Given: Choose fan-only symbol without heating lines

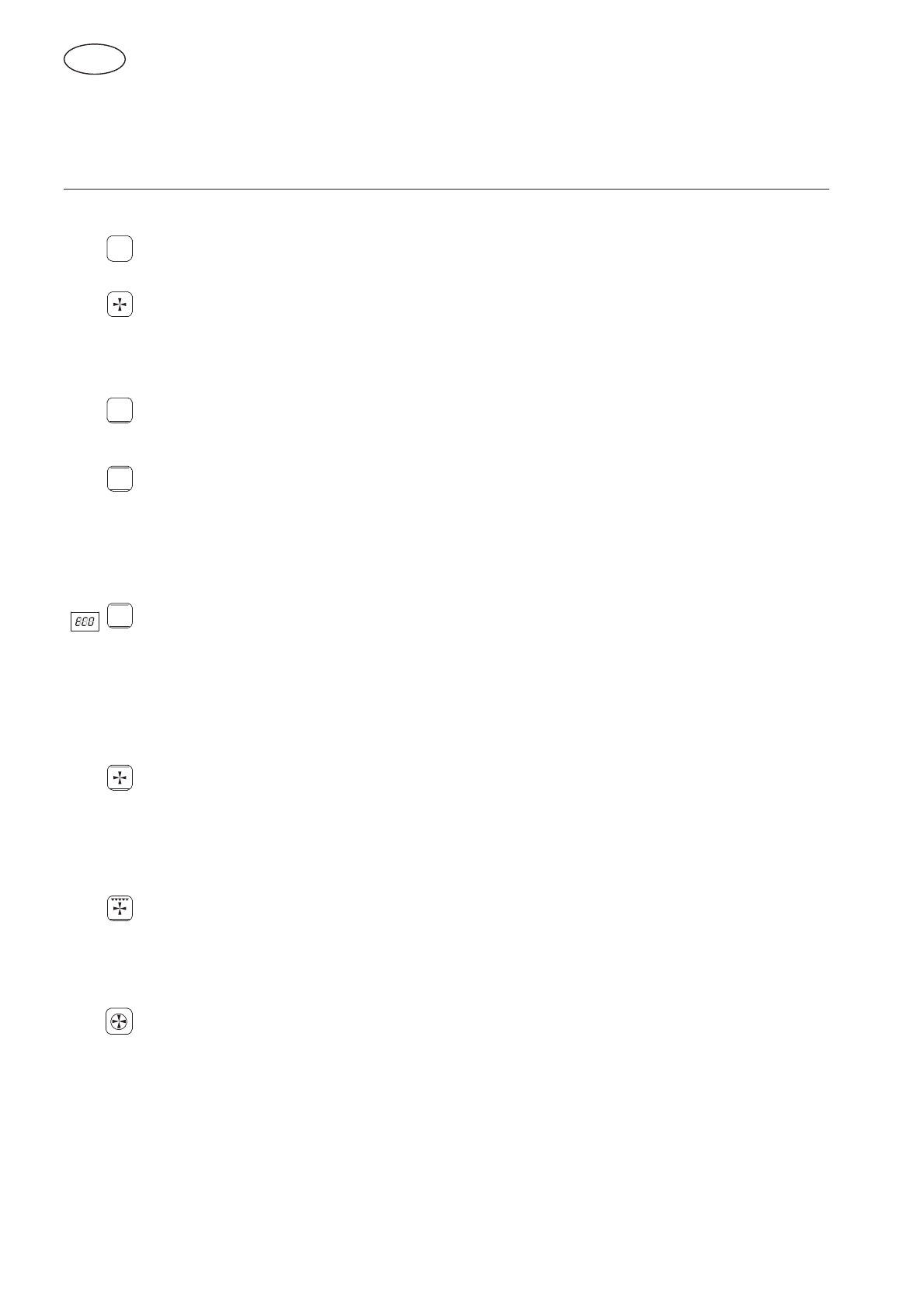Looking at the screenshot, I should tap(120, 304).
